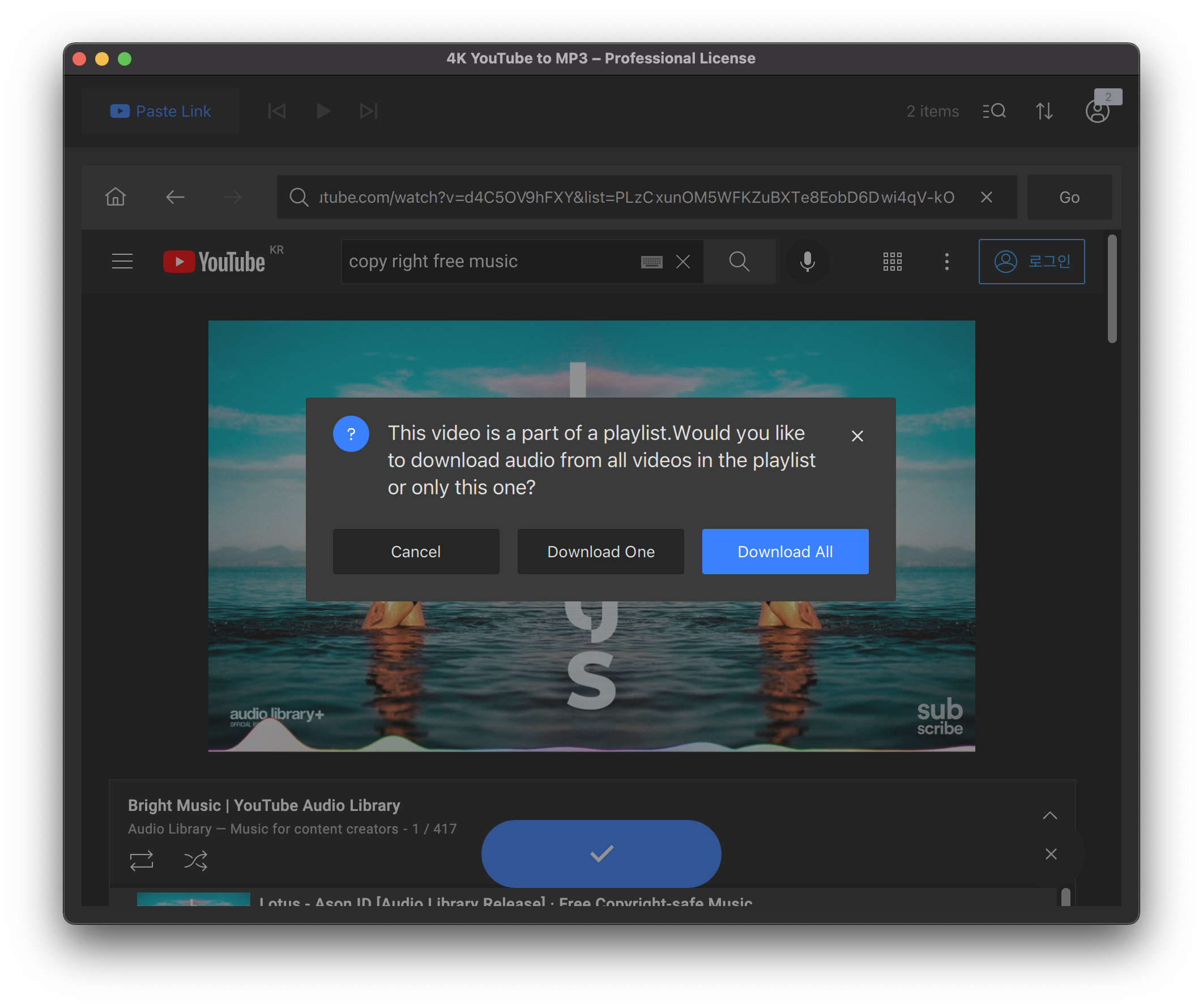1203x1008 pixels.
Task: Click Bright Music playlist title
Action: (264, 805)
